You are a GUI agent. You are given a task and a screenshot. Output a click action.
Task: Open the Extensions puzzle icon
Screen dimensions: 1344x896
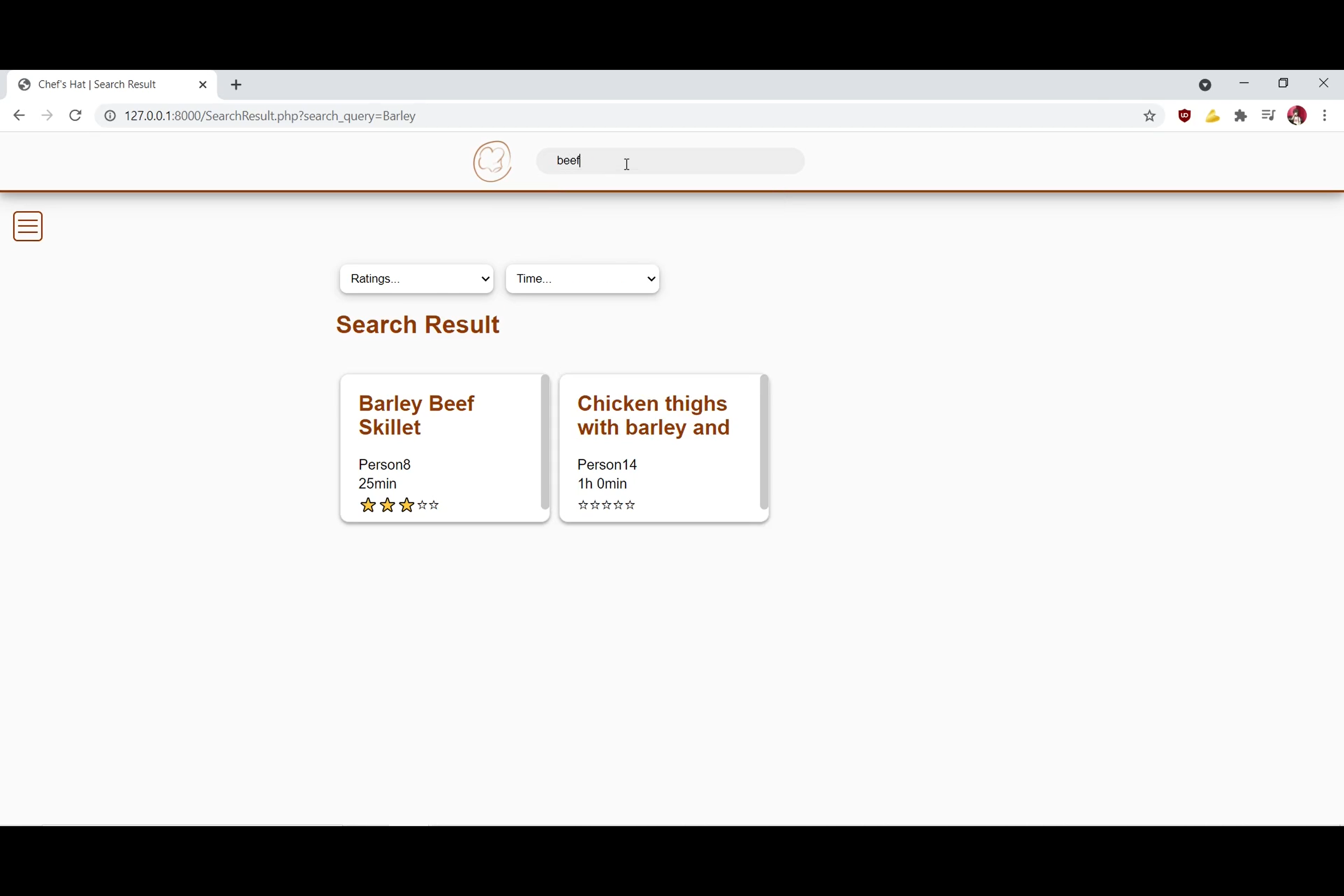click(1240, 116)
